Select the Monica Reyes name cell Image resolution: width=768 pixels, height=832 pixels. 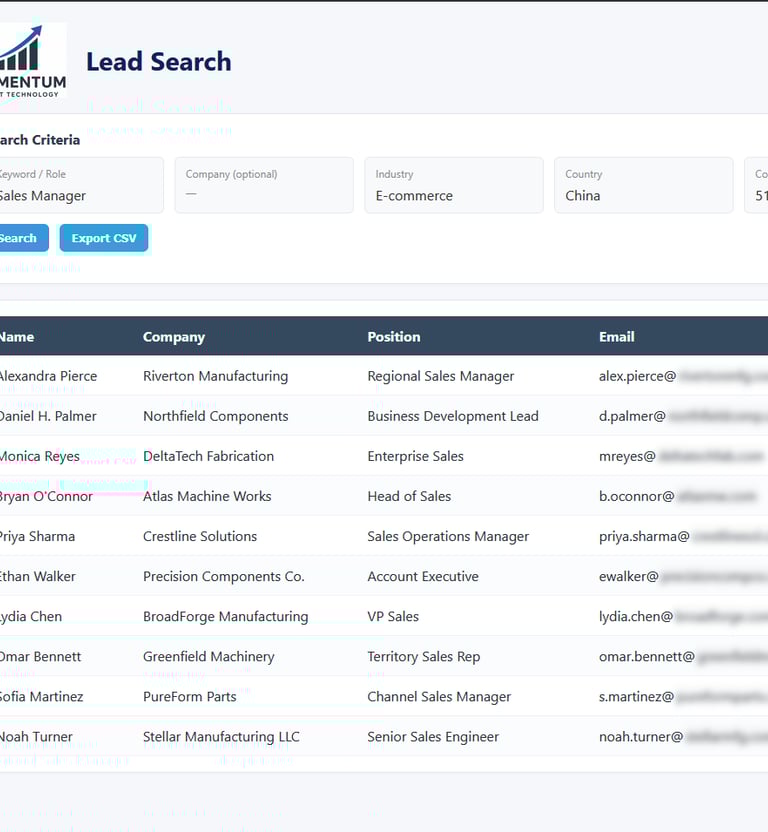(x=39, y=456)
